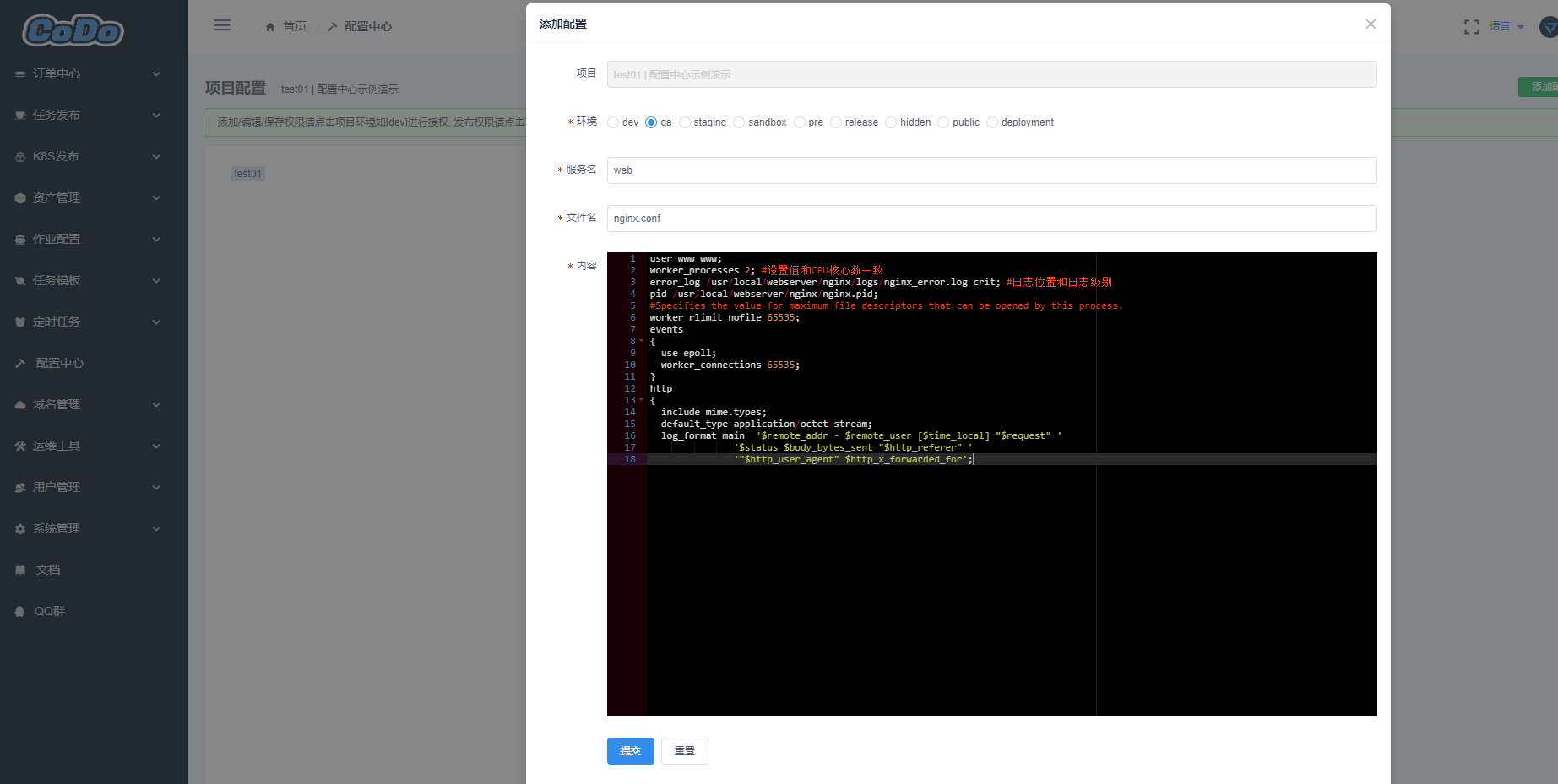Select the staging environment radio
Viewport: 1558px width, 784px height.
685,122
